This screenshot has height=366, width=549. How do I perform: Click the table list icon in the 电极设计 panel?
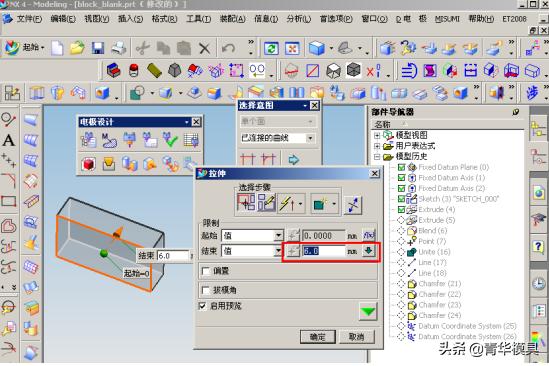[x=191, y=140]
